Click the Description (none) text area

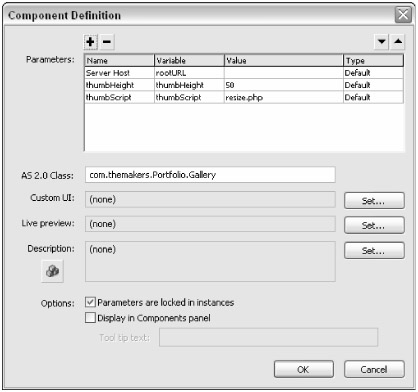210,261
